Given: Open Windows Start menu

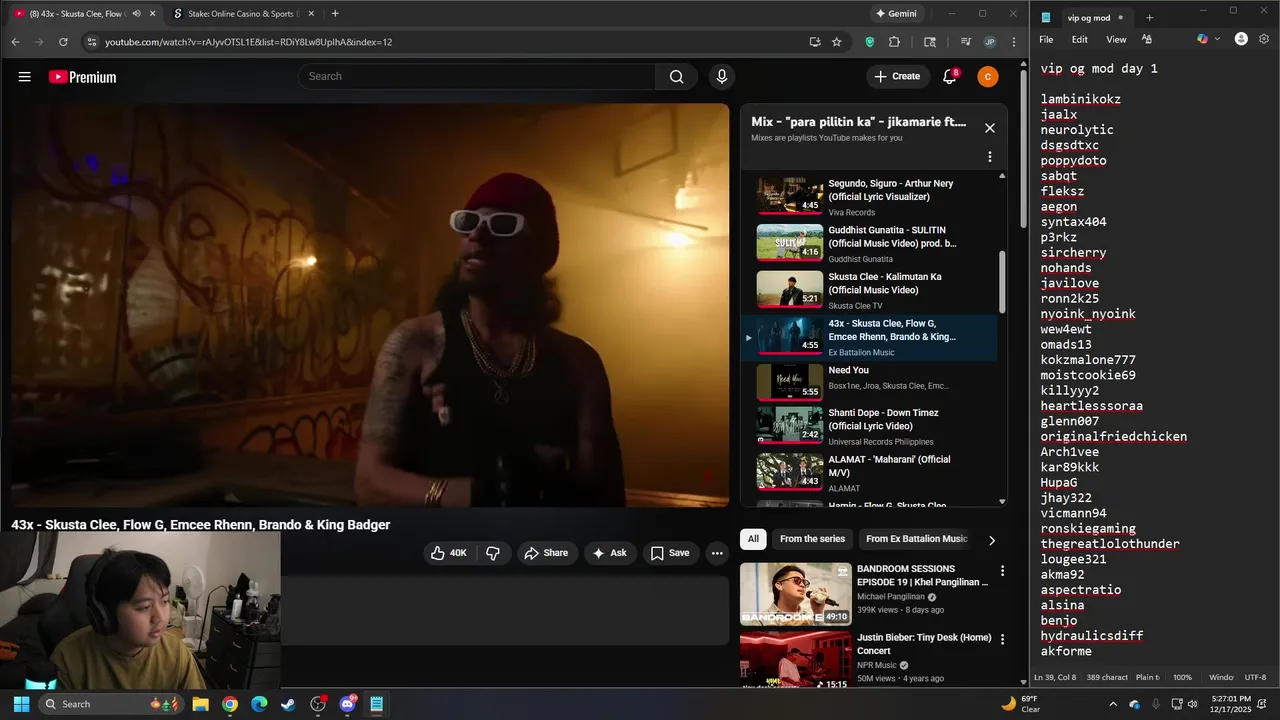Looking at the screenshot, I should (x=21, y=704).
